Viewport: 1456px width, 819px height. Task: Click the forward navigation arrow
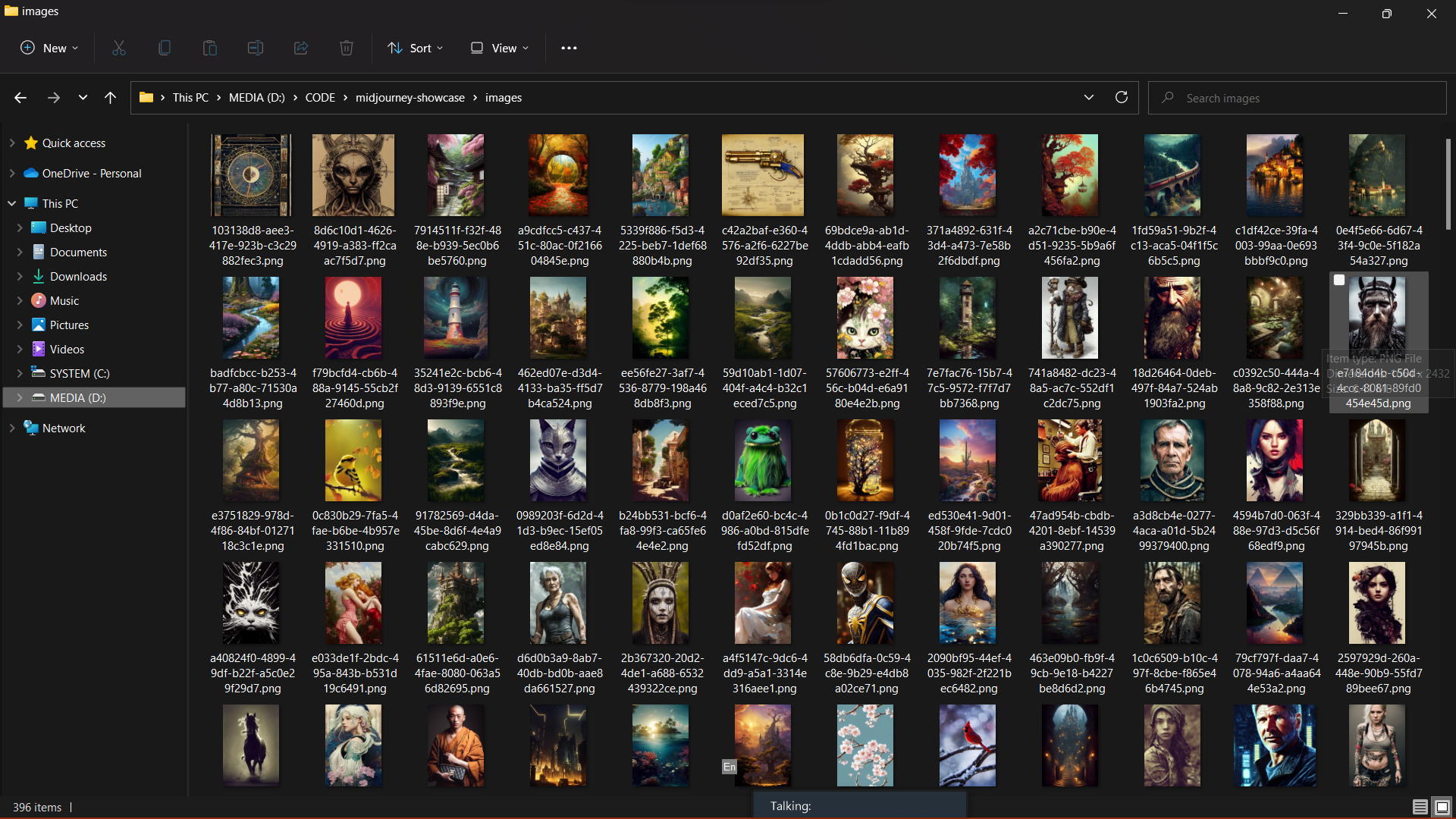(x=53, y=97)
